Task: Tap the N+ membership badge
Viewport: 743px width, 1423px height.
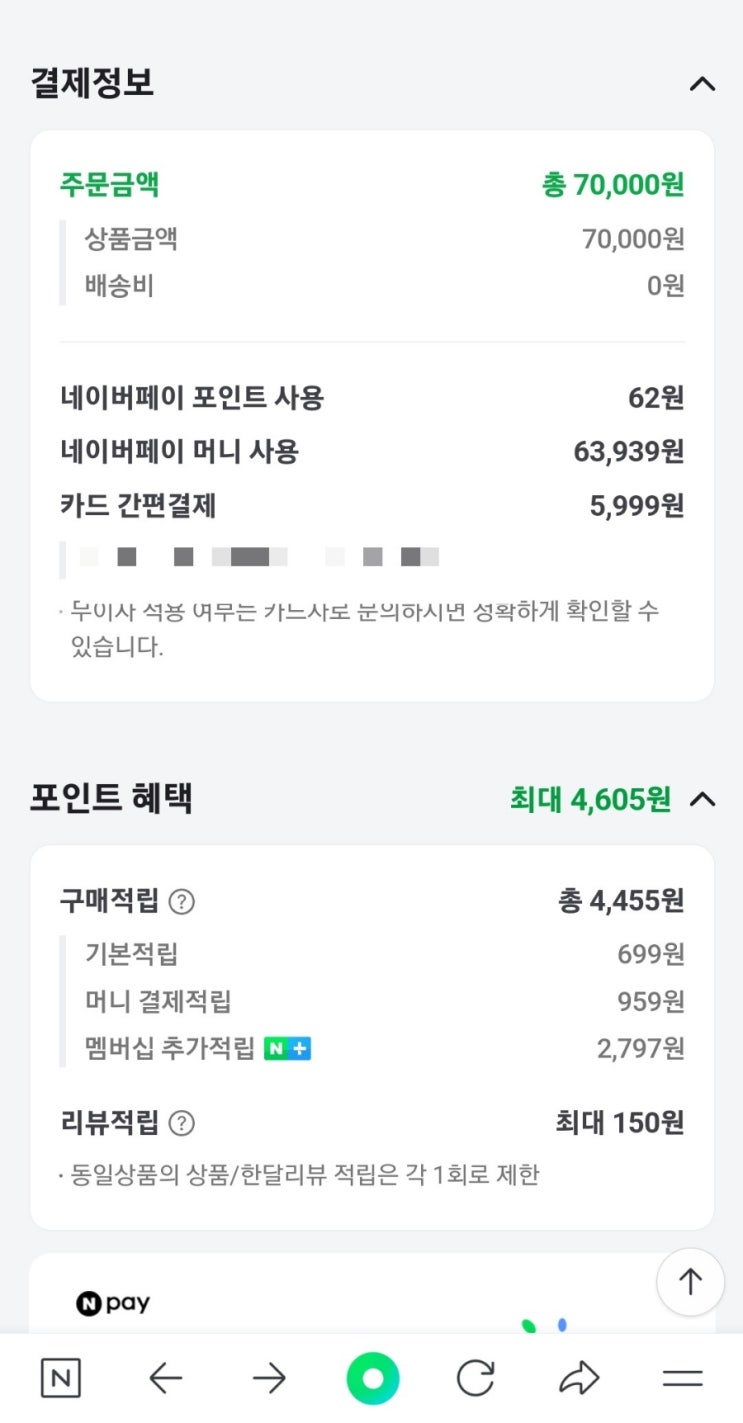Action: [287, 1049]
